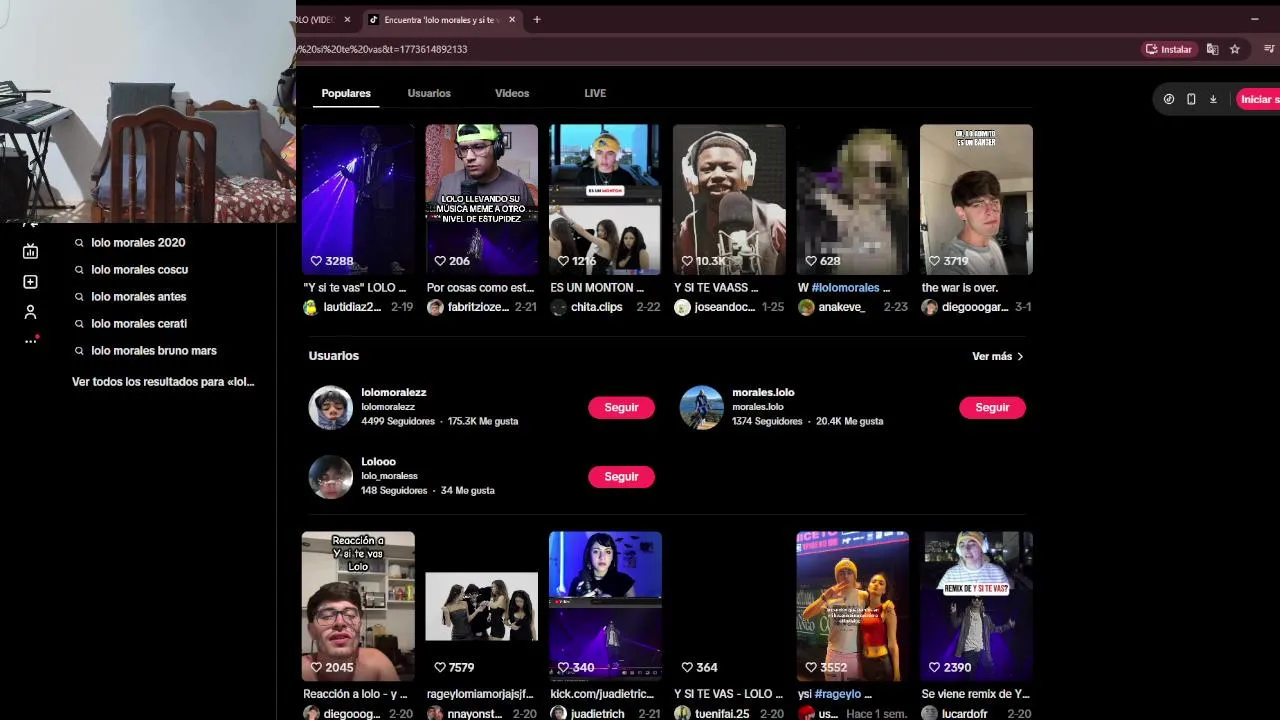Select suggestion 'lolo morales coscu'
This screenshot has width=1280, height=720.
coord(139,270)
